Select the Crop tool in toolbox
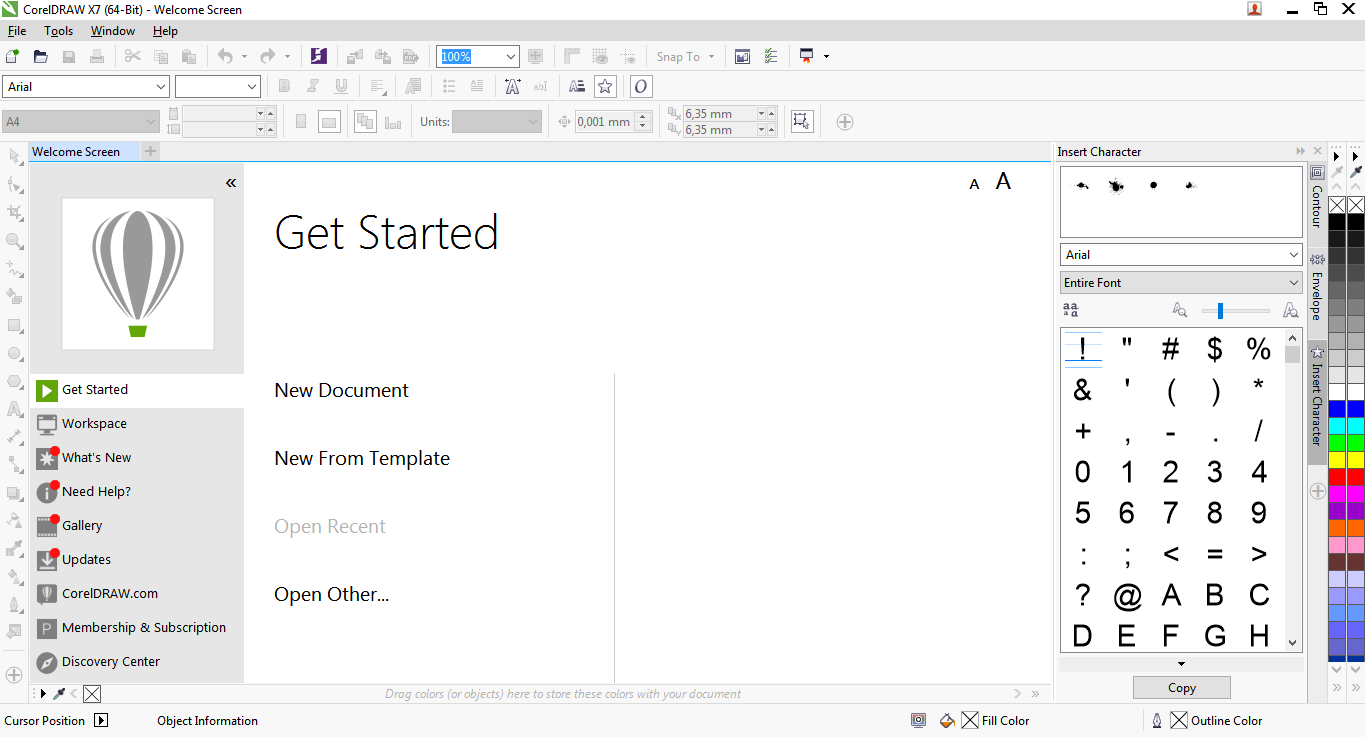The width and height of the screenshot is (1365, 737). tap(15, 212)
